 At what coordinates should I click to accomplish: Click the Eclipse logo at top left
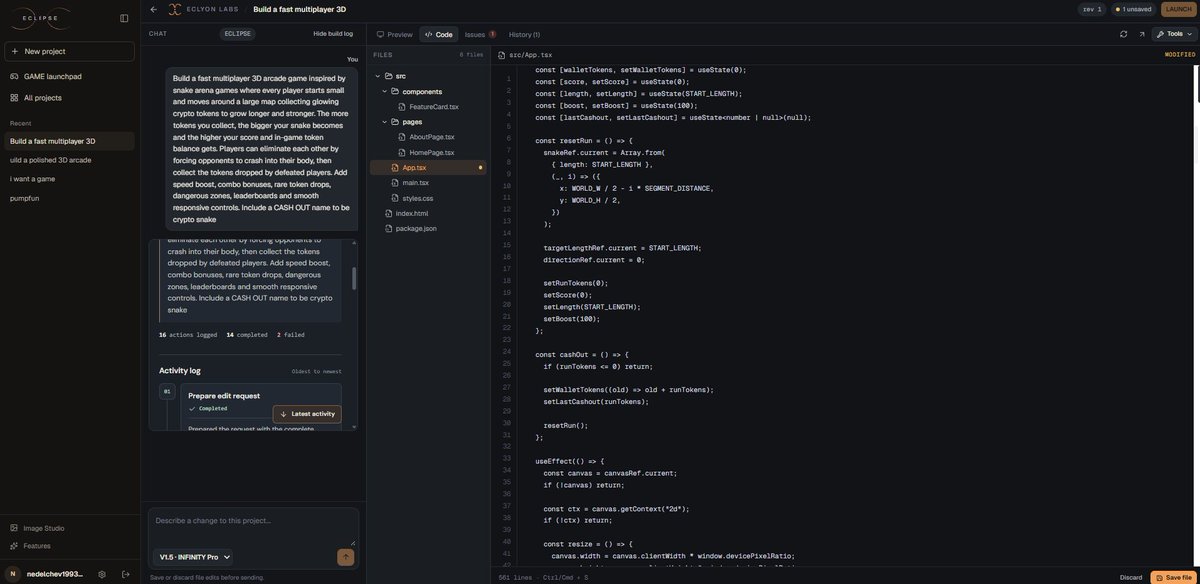[39, 18]
